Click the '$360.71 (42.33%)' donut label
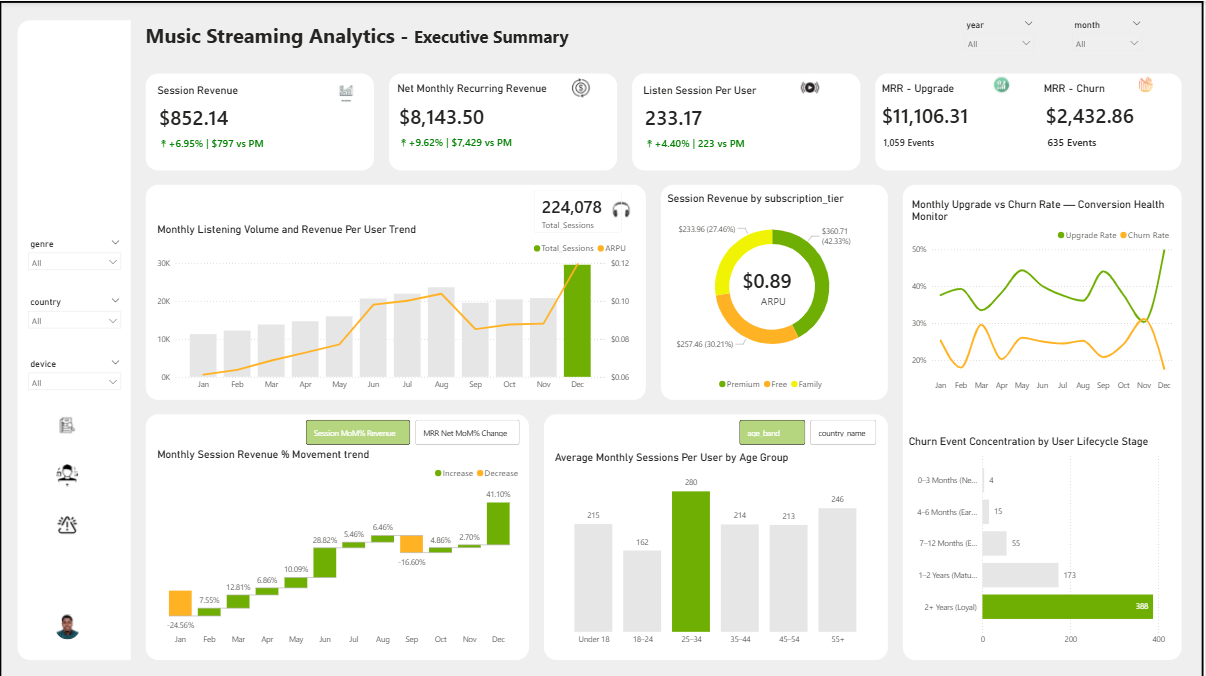 point(836,236)
